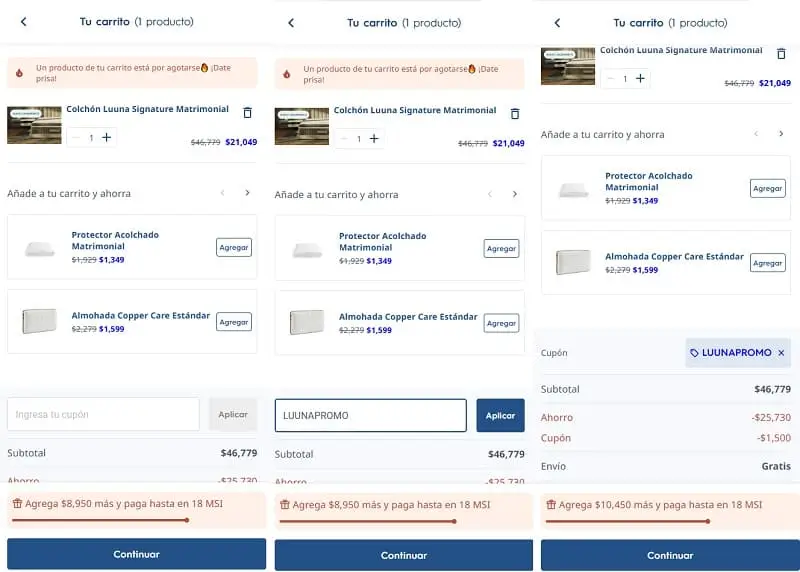Image resolution: width=800 pixels, height=572 pixels.
Task: Click 'Tu carrito (1 producto)' heading in middle cart
Action: pos(404,23)
